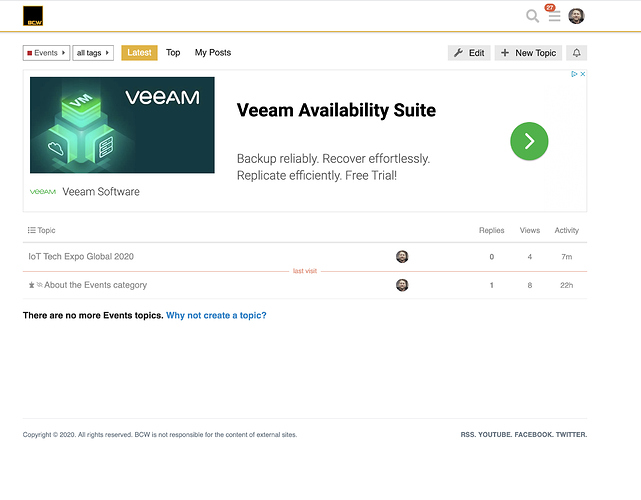This screenshot has width=641, height=500.
Task: Open the IoT Tech Expo Global 2020 topic
Action: pos(81,257)
